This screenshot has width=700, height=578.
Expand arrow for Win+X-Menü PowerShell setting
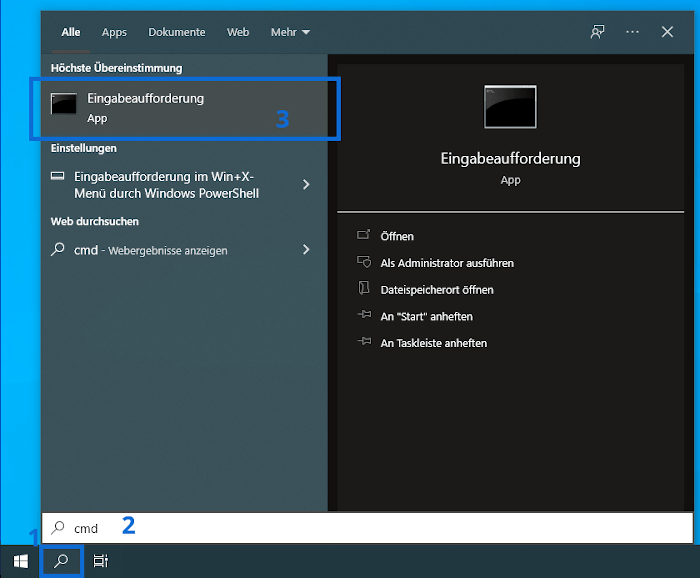[306, 184]
